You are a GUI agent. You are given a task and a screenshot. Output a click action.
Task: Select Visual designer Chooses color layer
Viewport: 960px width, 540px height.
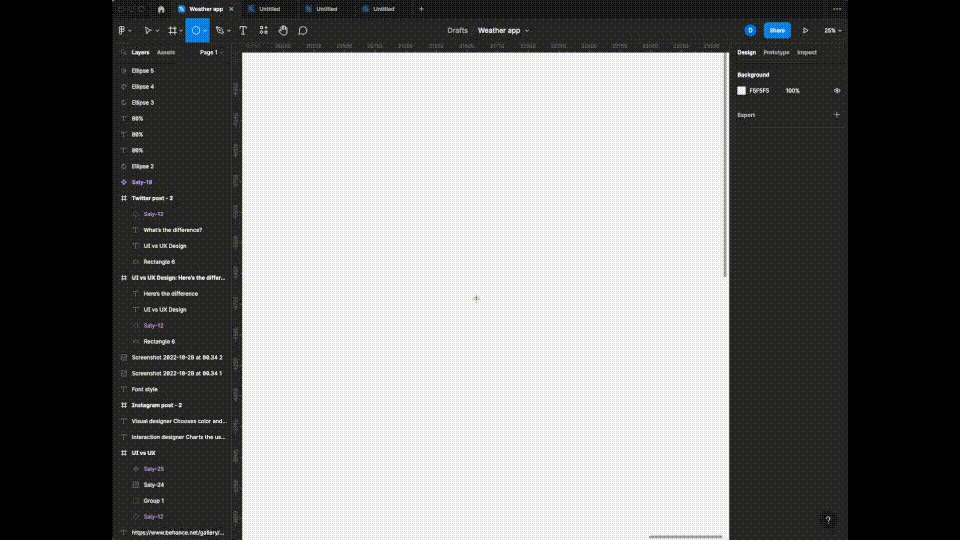tap(179, 421)
